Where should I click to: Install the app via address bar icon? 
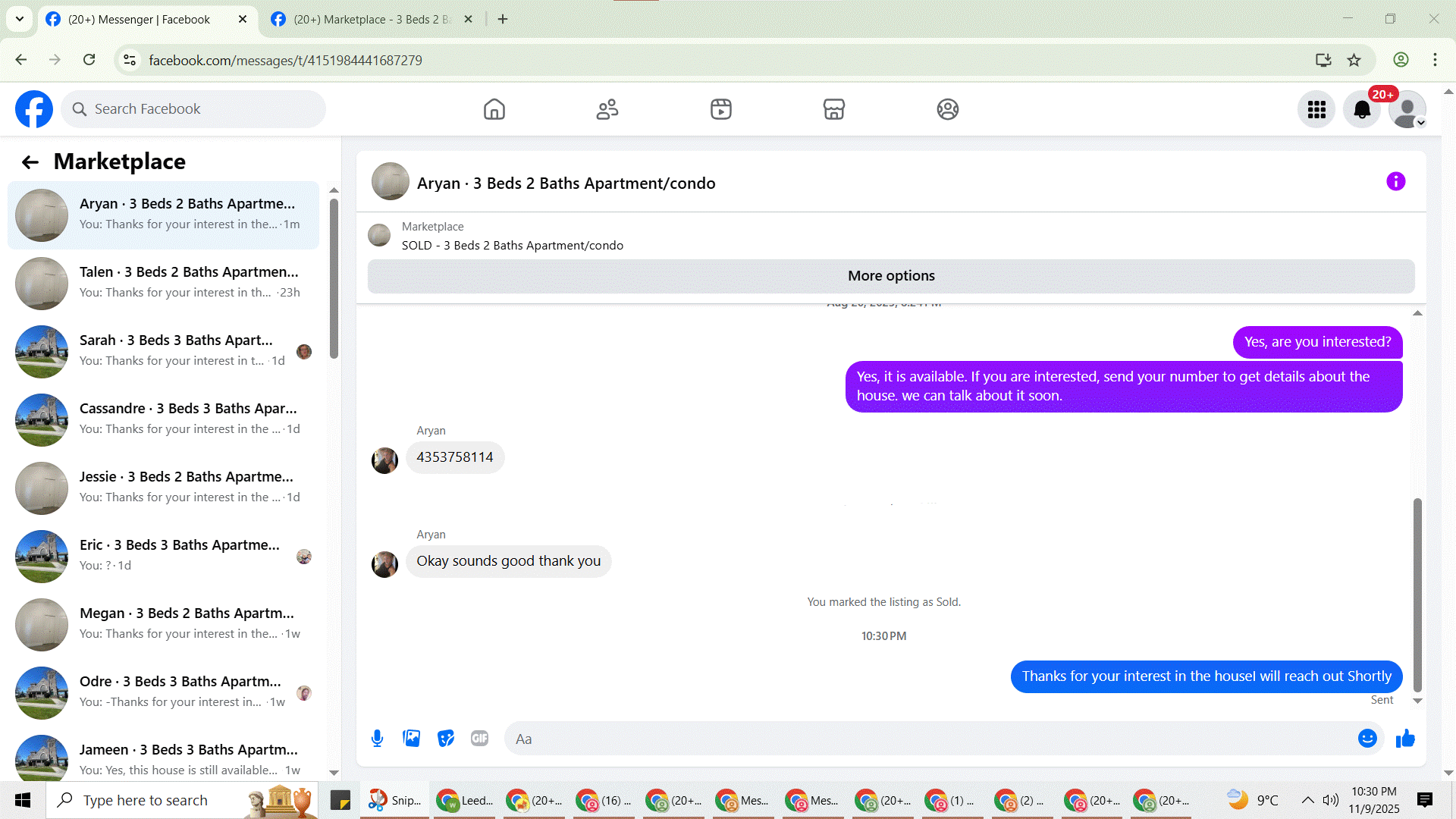(1323, 60)
